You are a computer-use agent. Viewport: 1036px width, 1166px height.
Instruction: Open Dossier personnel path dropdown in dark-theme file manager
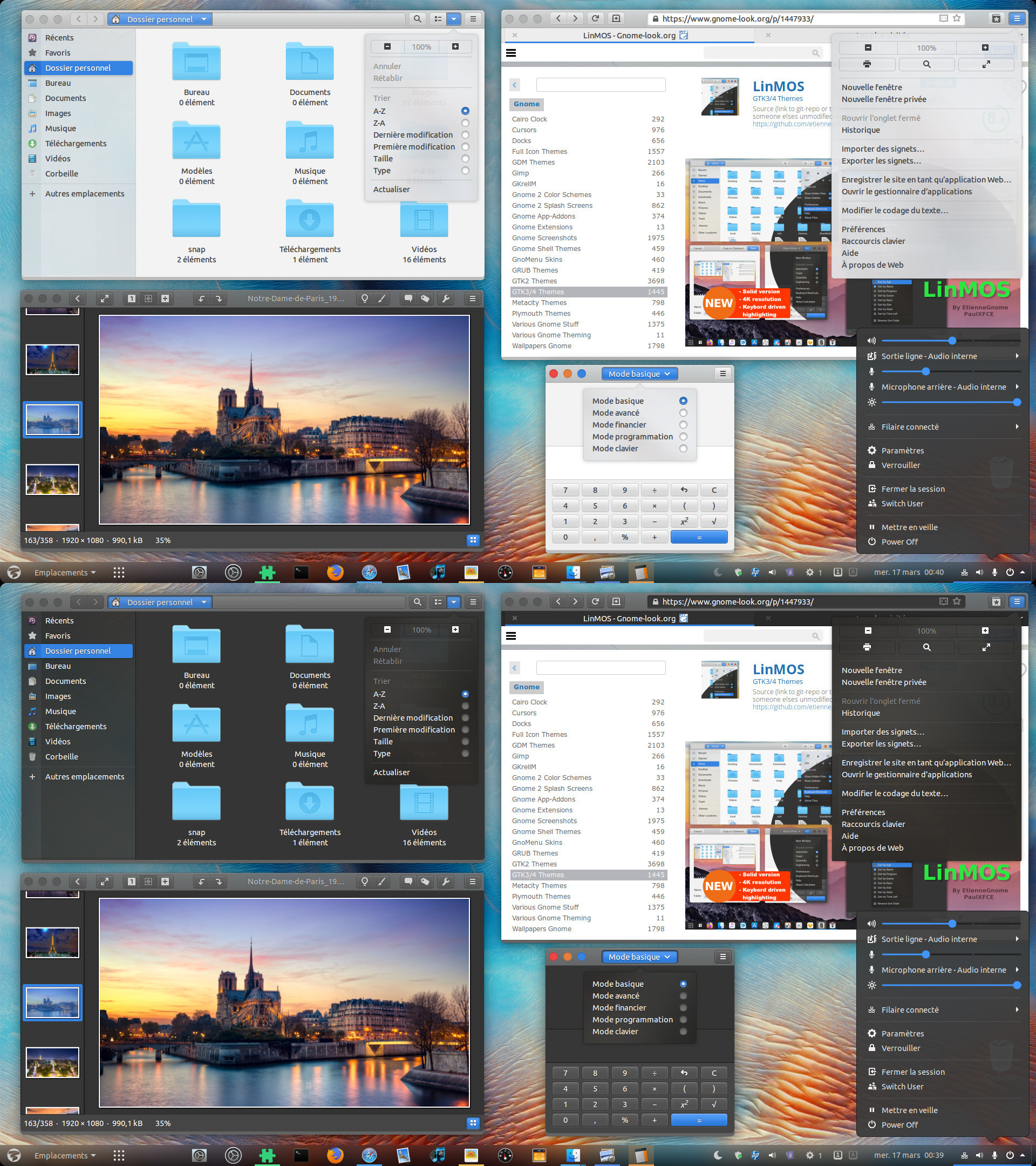tap(160, 602)
